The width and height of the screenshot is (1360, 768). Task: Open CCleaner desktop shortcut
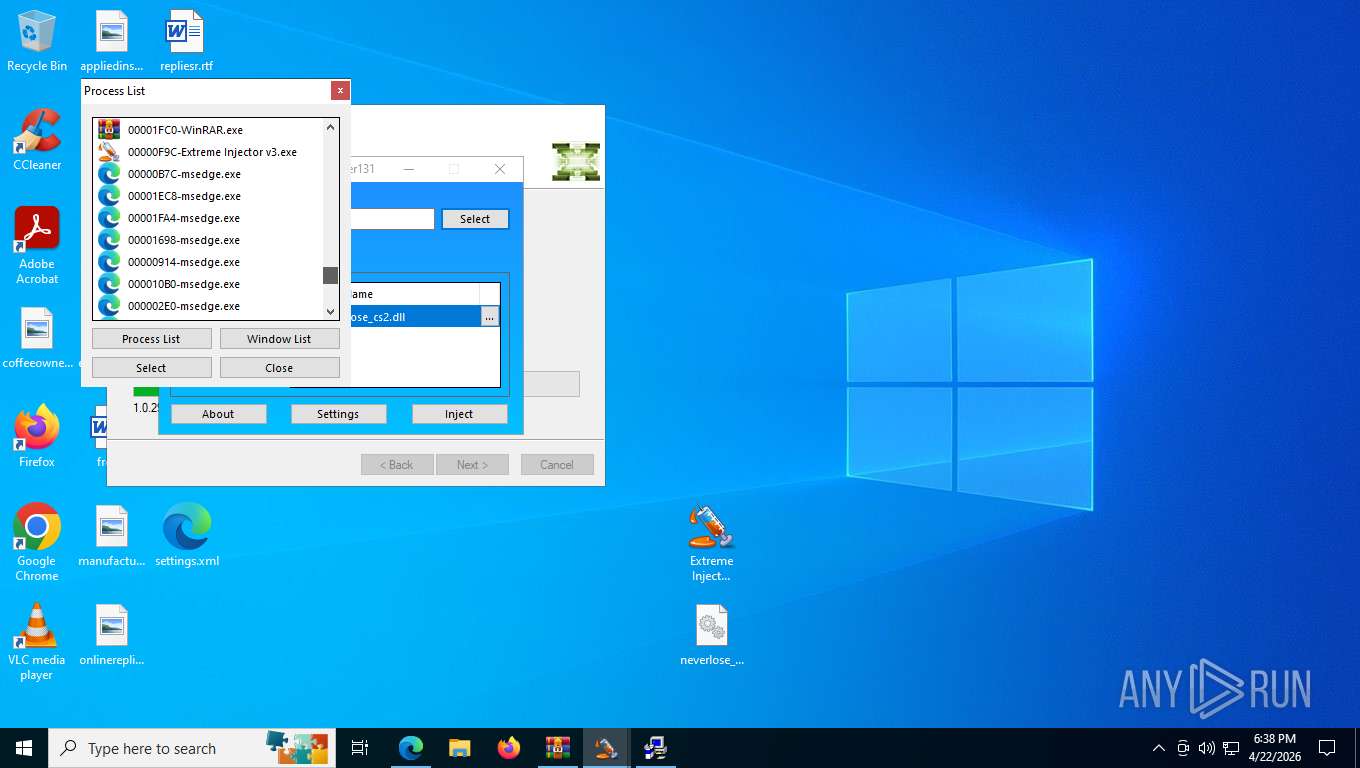(37, 140)
